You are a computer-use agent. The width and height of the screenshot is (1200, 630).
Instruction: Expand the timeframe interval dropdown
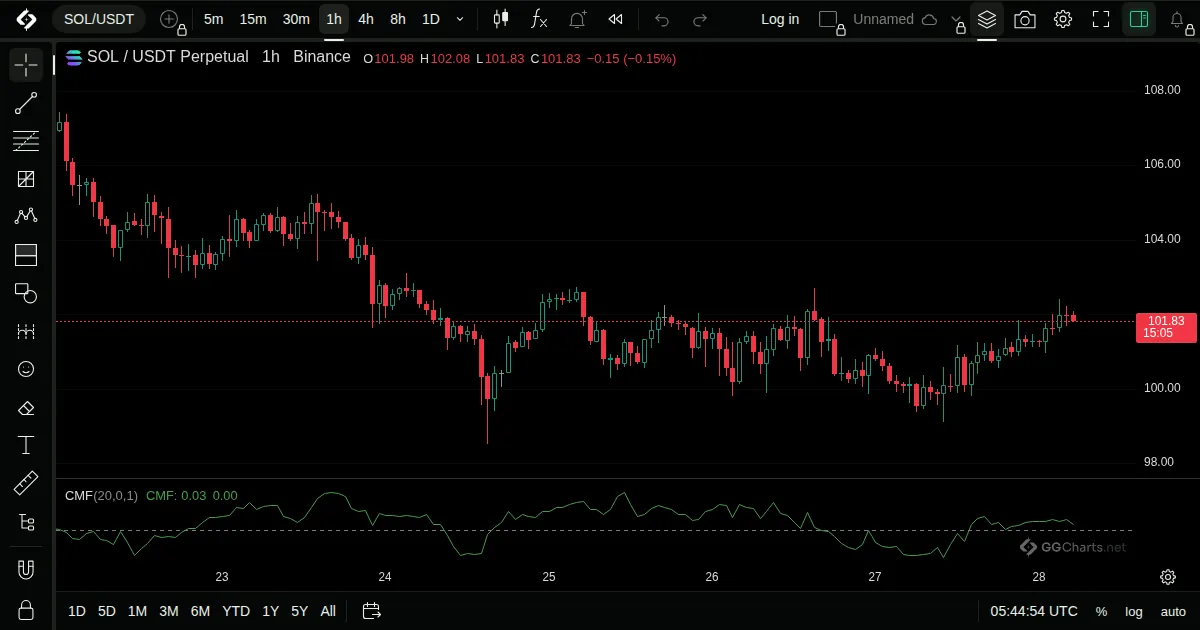click(460, 19)
